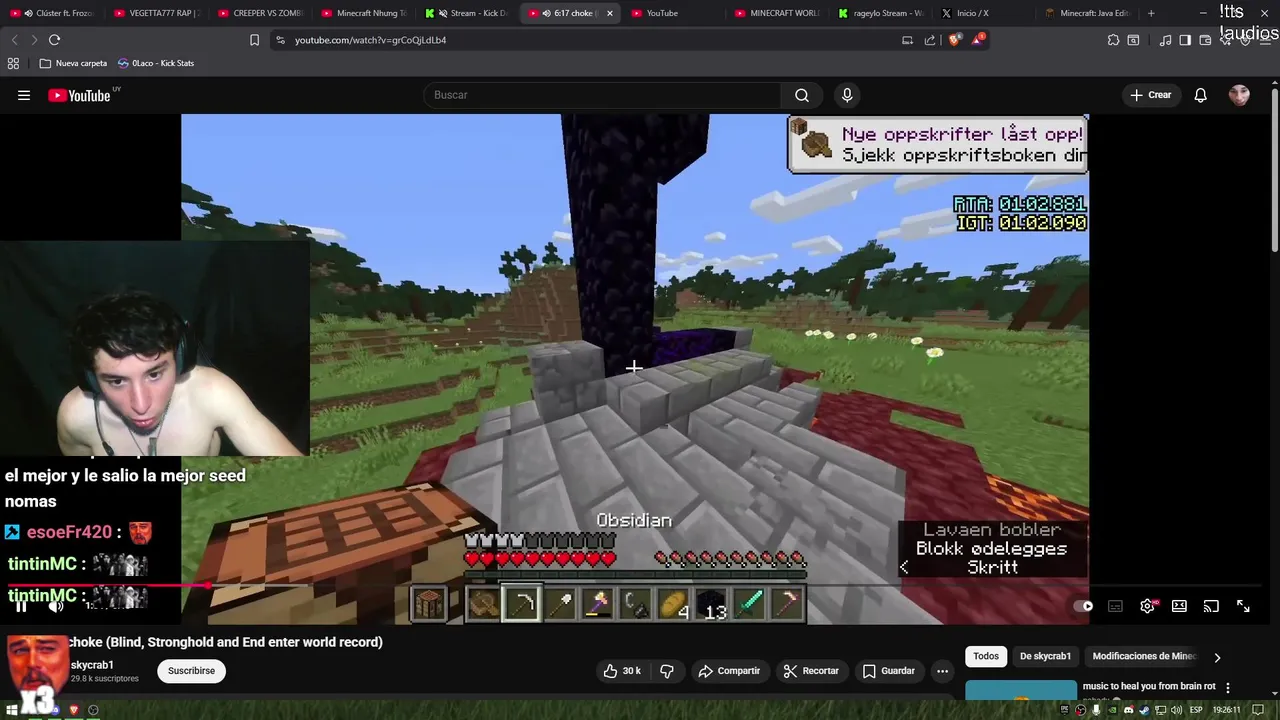Bookmark this page via bookmark icon
Viewport: 1280px width, 720px height.
[x=254, y=40]
